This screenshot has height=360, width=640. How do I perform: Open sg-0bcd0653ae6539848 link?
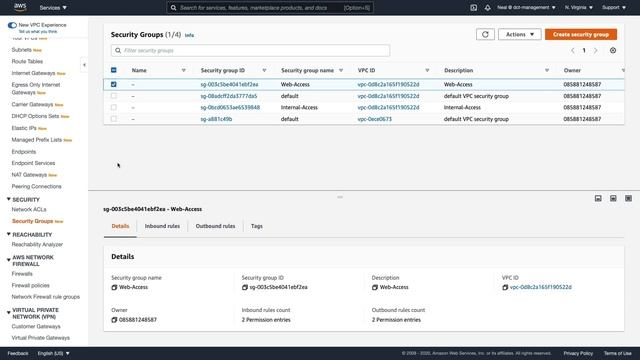(230, 107)
